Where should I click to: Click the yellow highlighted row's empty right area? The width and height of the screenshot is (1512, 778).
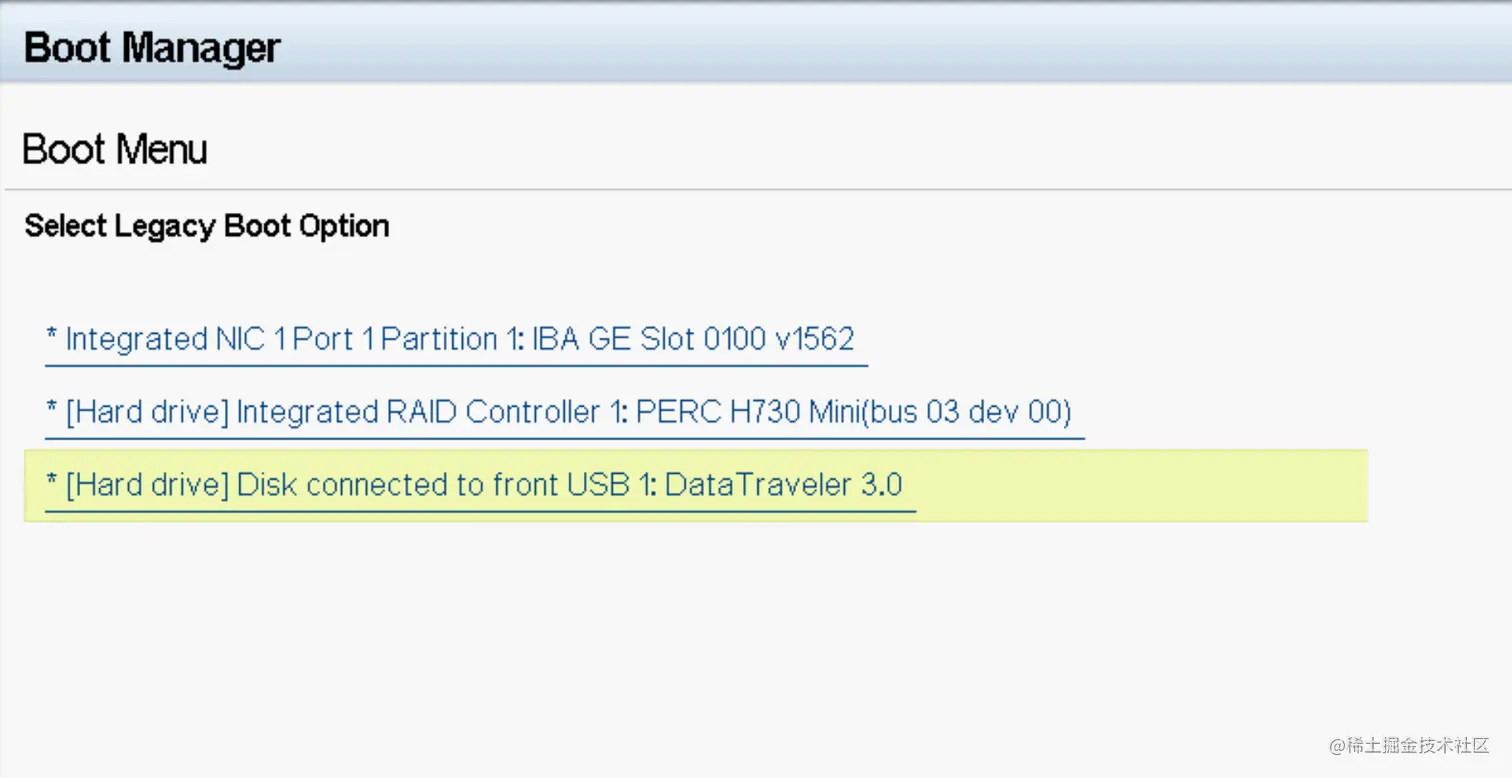tap(1140, 485)
